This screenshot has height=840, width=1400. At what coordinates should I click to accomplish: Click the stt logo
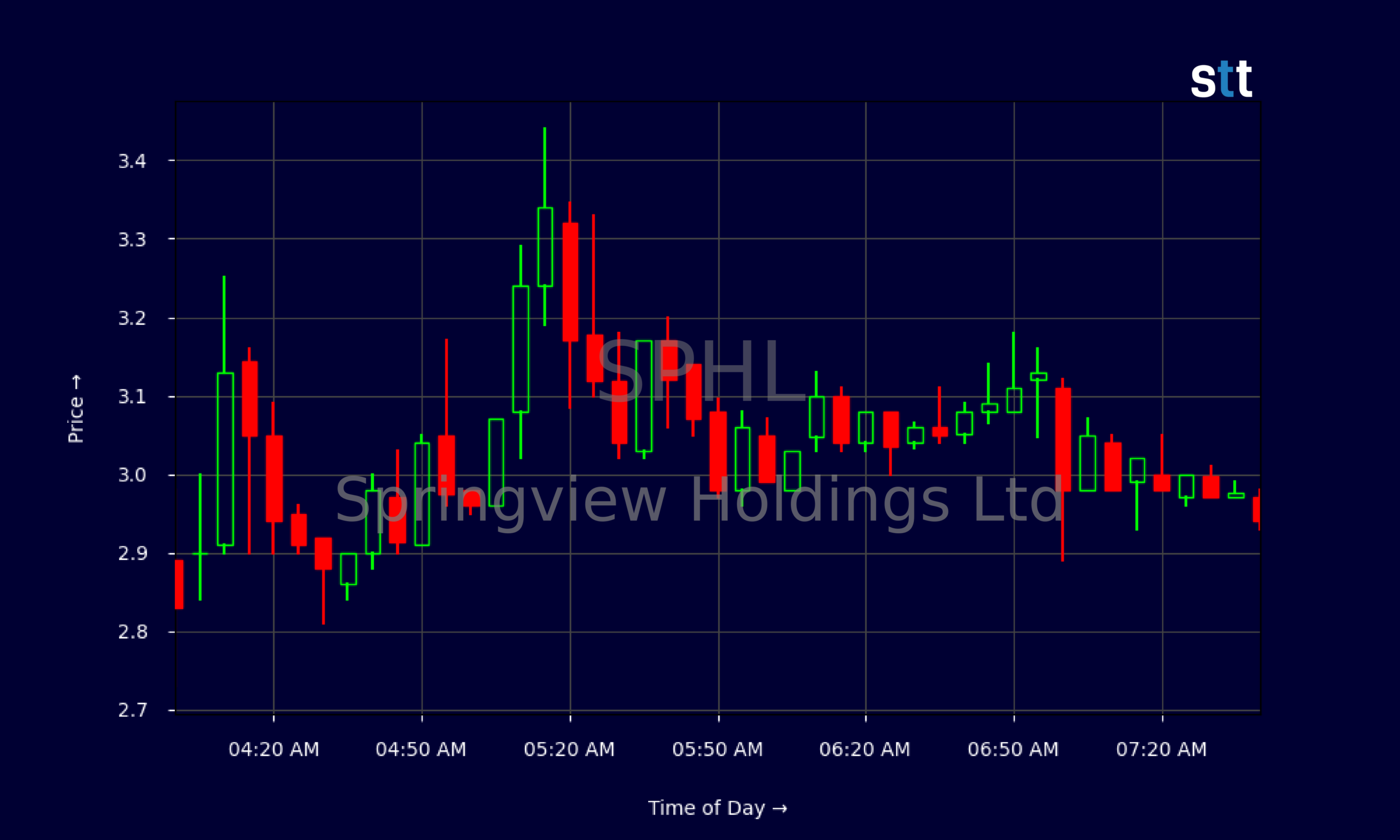[1221, 79]
